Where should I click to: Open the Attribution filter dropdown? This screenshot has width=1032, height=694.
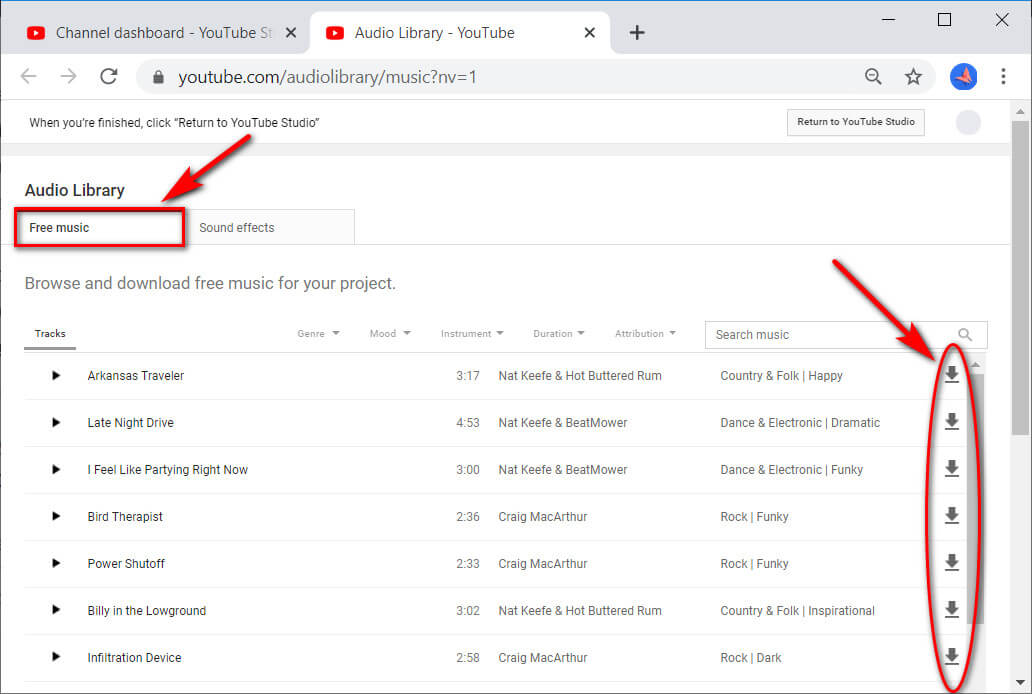coord(645,333)
